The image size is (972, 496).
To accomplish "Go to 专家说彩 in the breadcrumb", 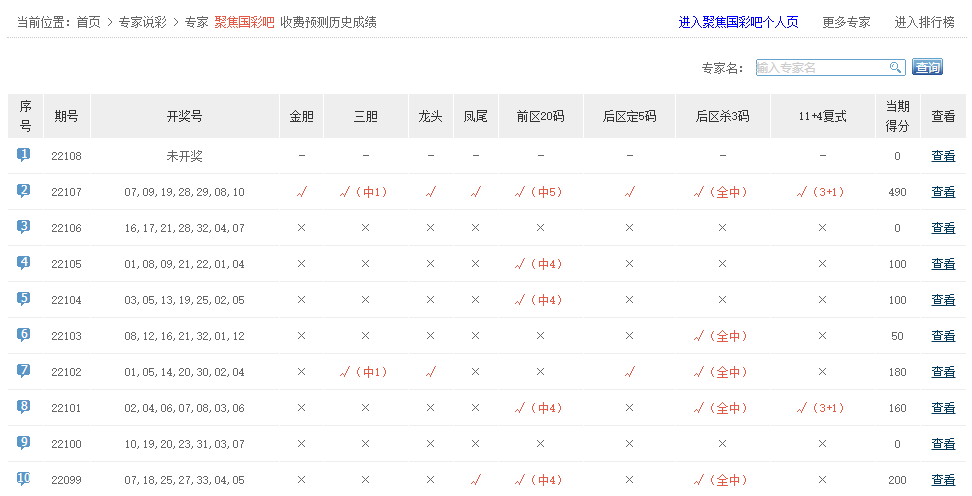I will [x=143, y=22].
